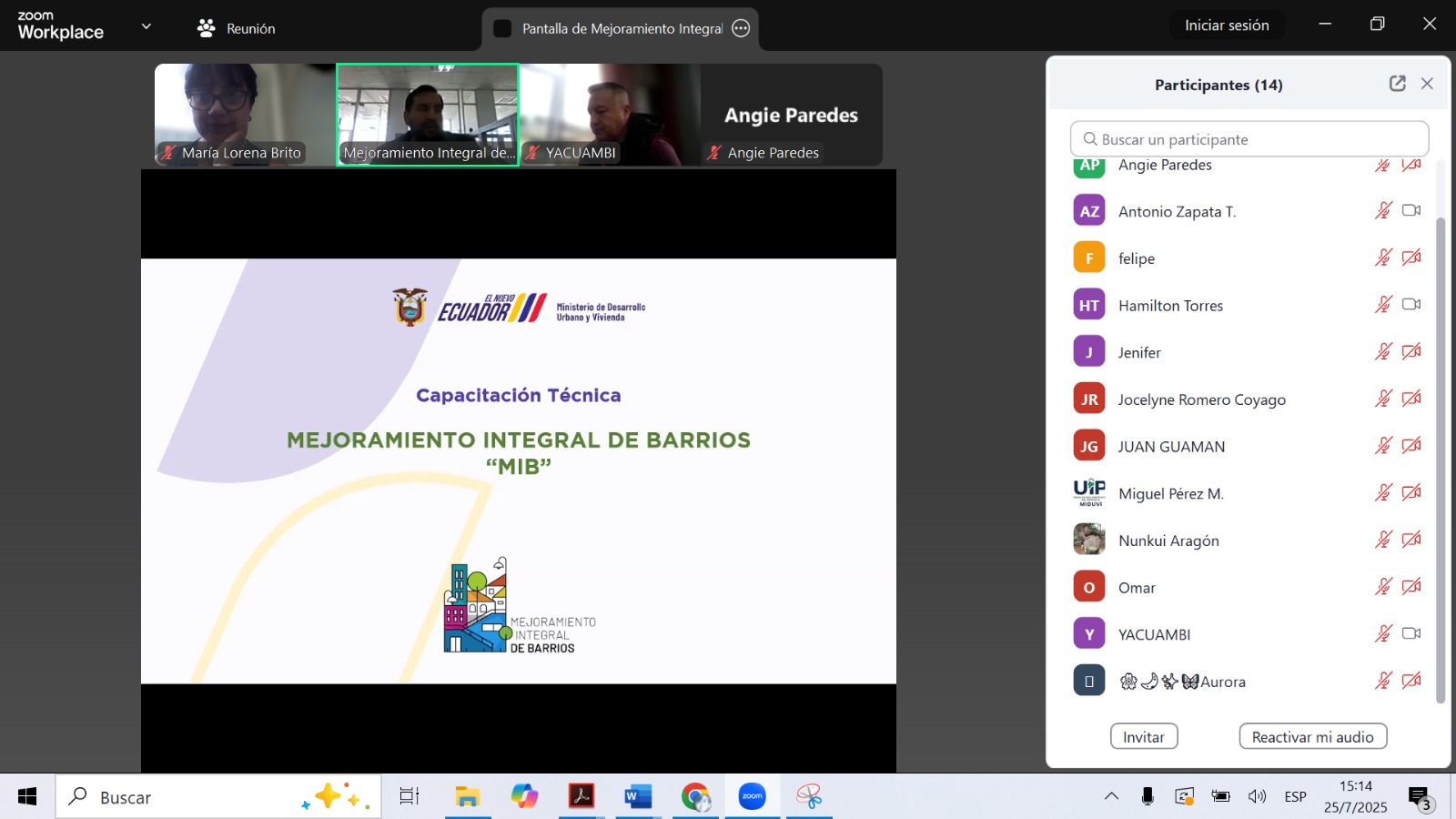Select the search magnifier in participant search
Image resolution: width=1456 pixels, height=819 pixels.
(x=1089, y=138)
